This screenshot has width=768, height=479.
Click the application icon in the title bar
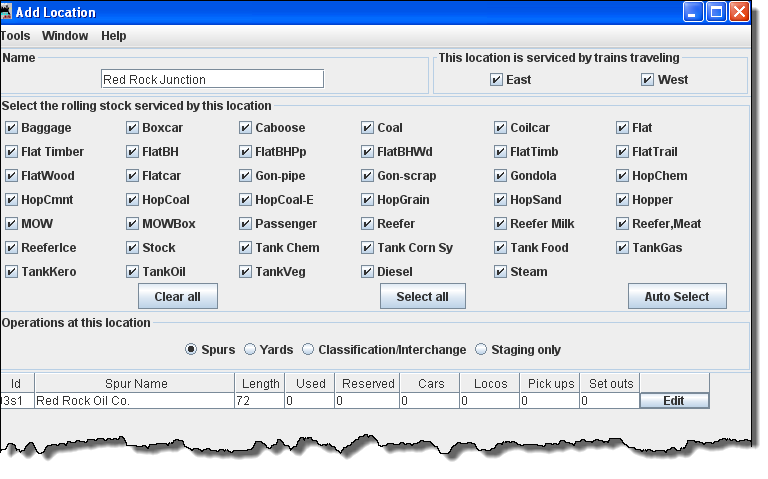coord(7,12)
